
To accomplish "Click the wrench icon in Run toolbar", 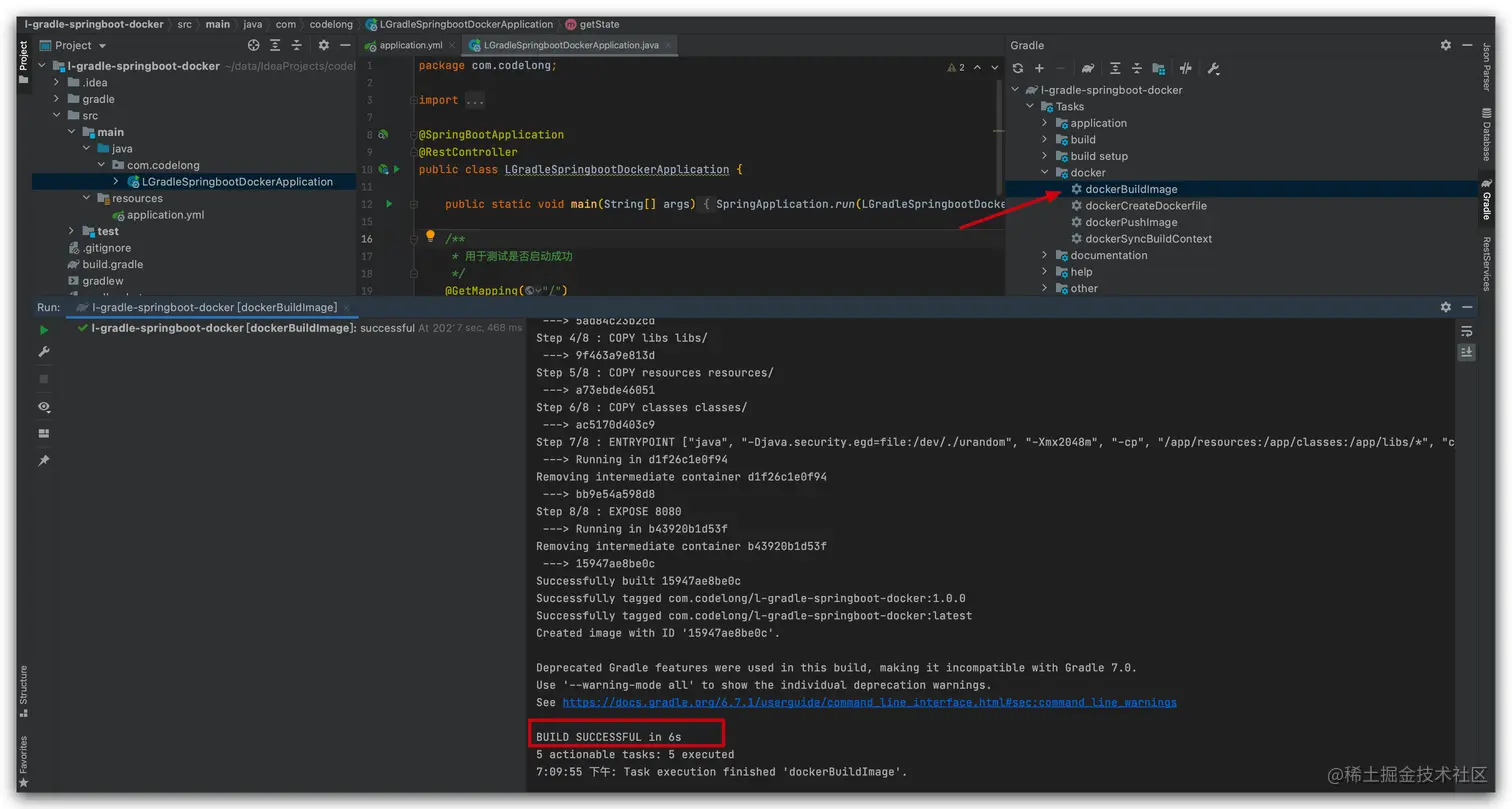I will 44,352.
